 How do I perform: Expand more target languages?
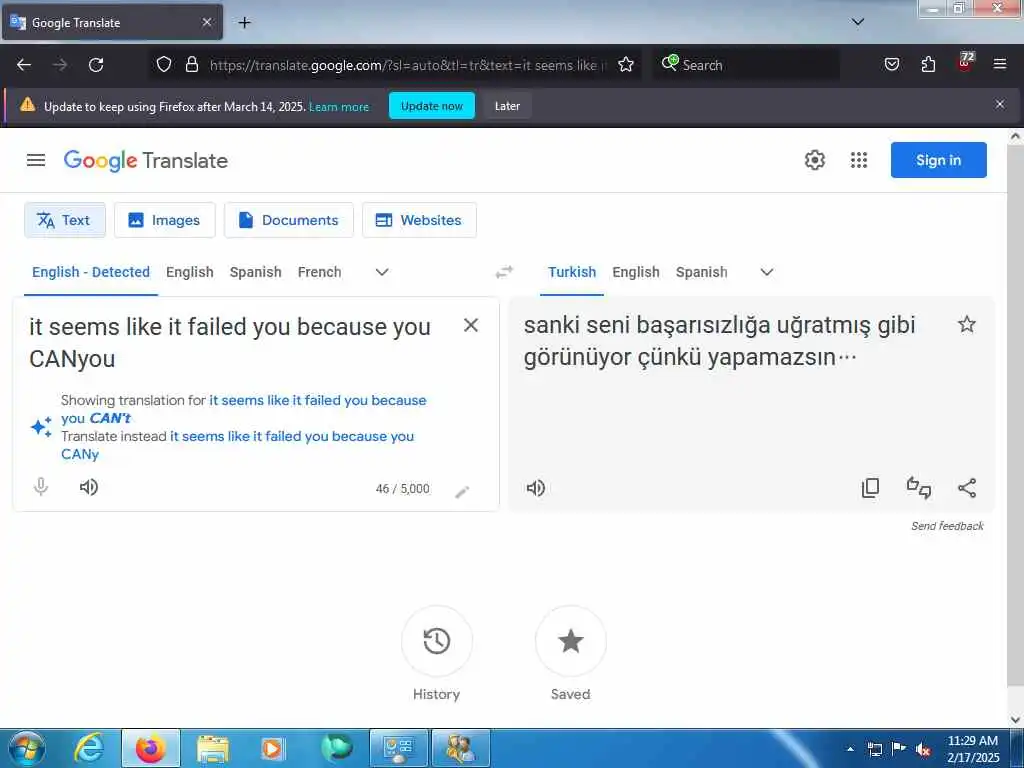pyautogui.click(x=767, y=272)
